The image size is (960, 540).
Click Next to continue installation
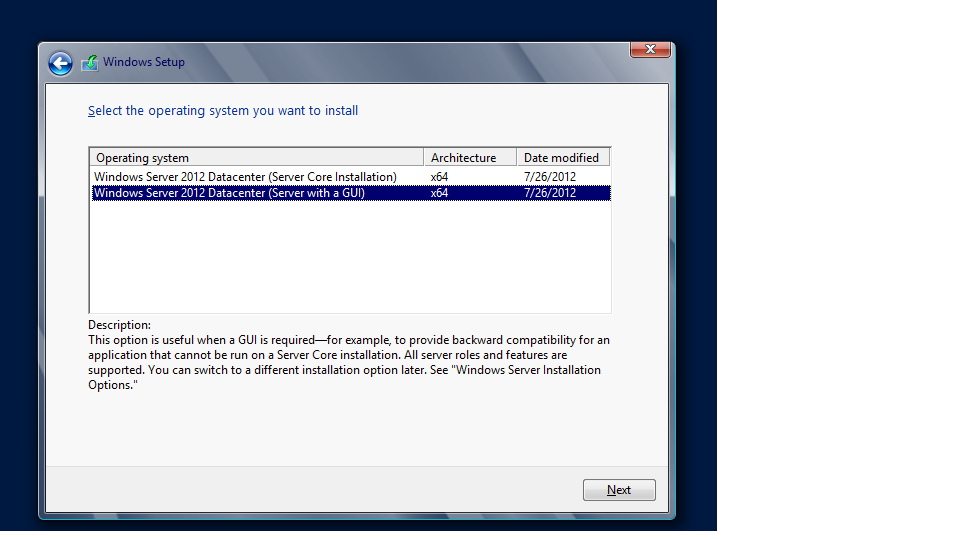coord(619,490)
